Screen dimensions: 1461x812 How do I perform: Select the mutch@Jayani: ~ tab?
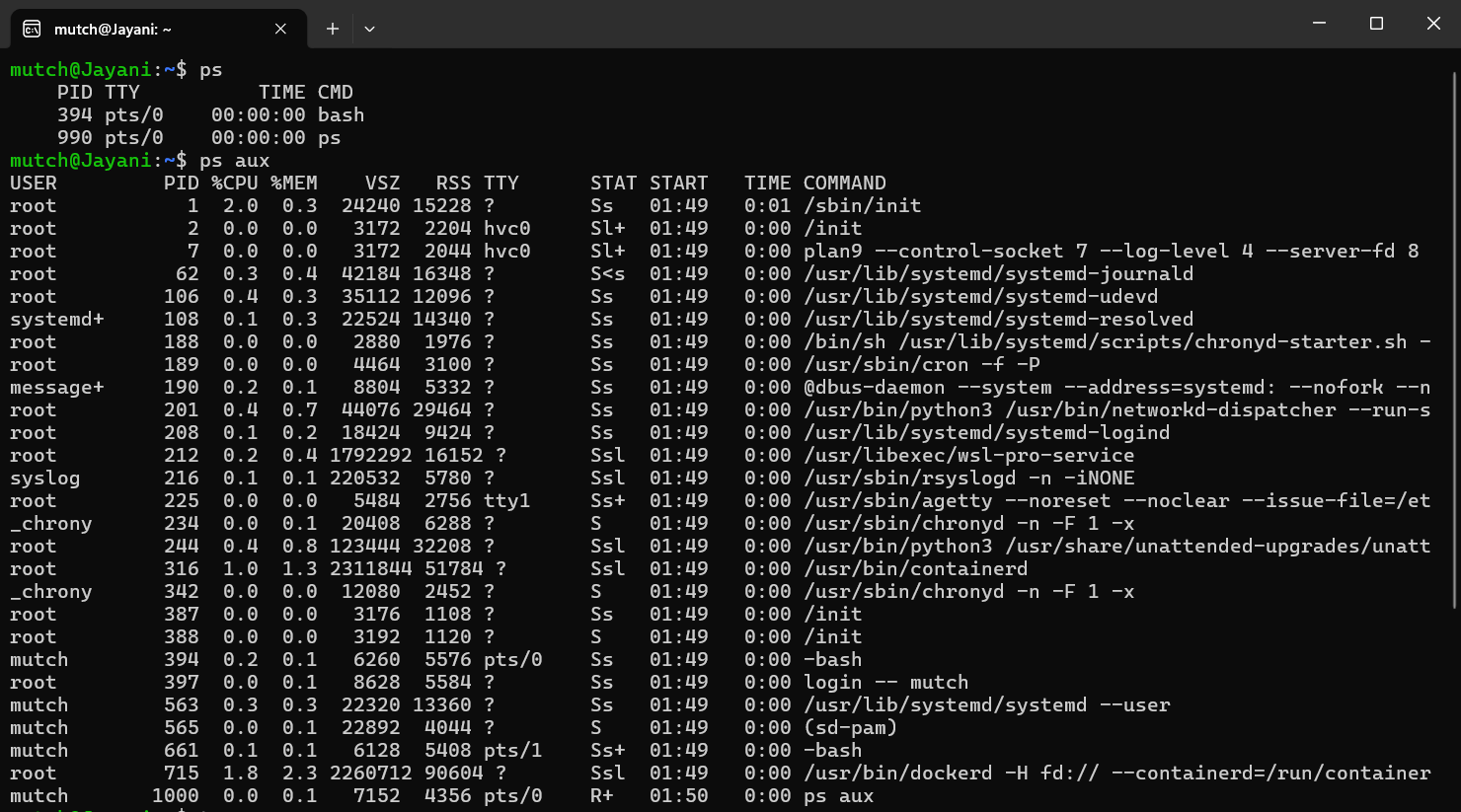[158, 29]
